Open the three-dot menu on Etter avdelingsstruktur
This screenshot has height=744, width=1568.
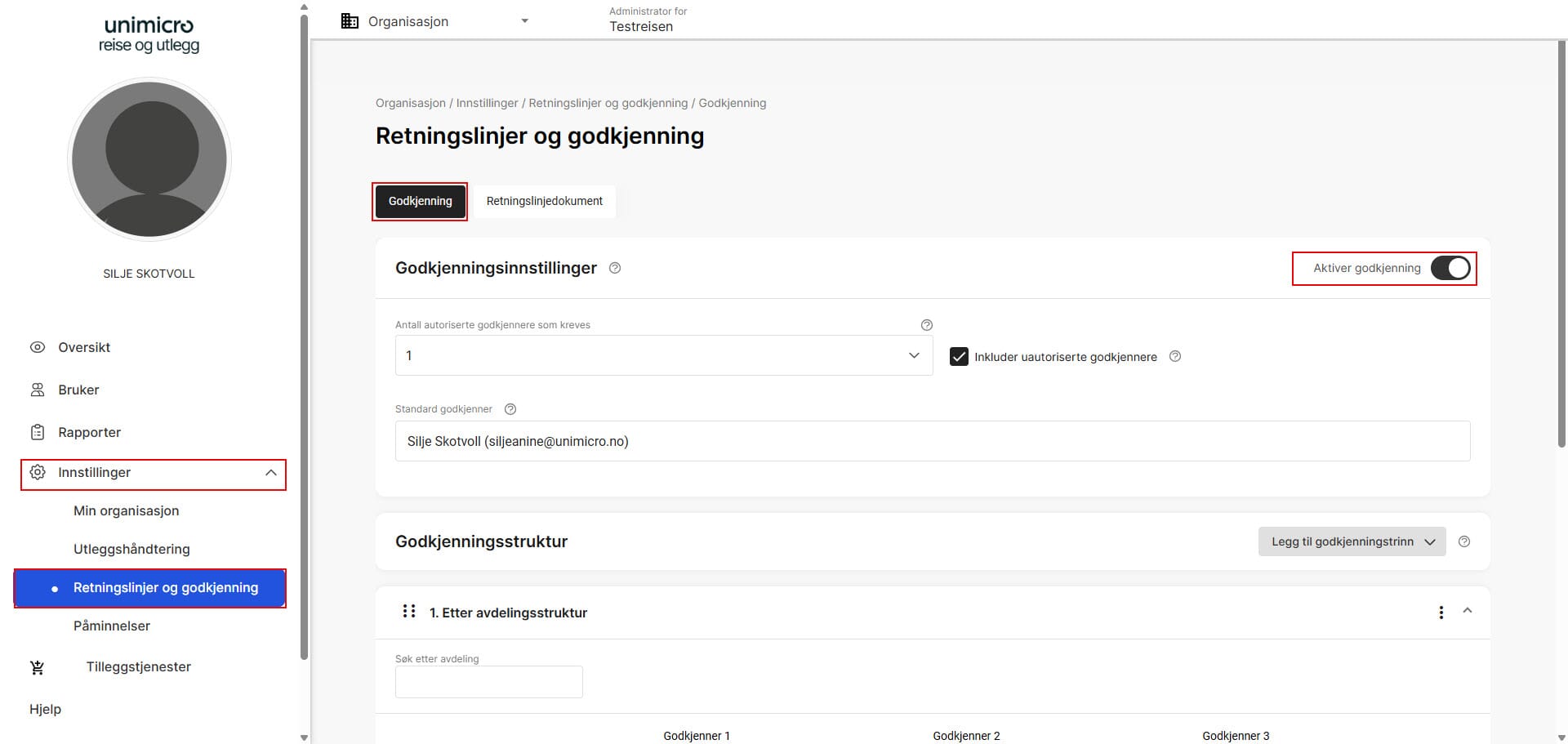[x=1441, y=612]
